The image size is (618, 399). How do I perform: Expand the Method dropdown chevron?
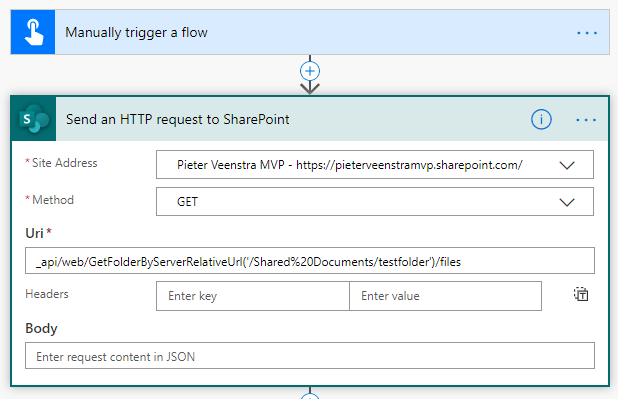(x=567, y=202)
